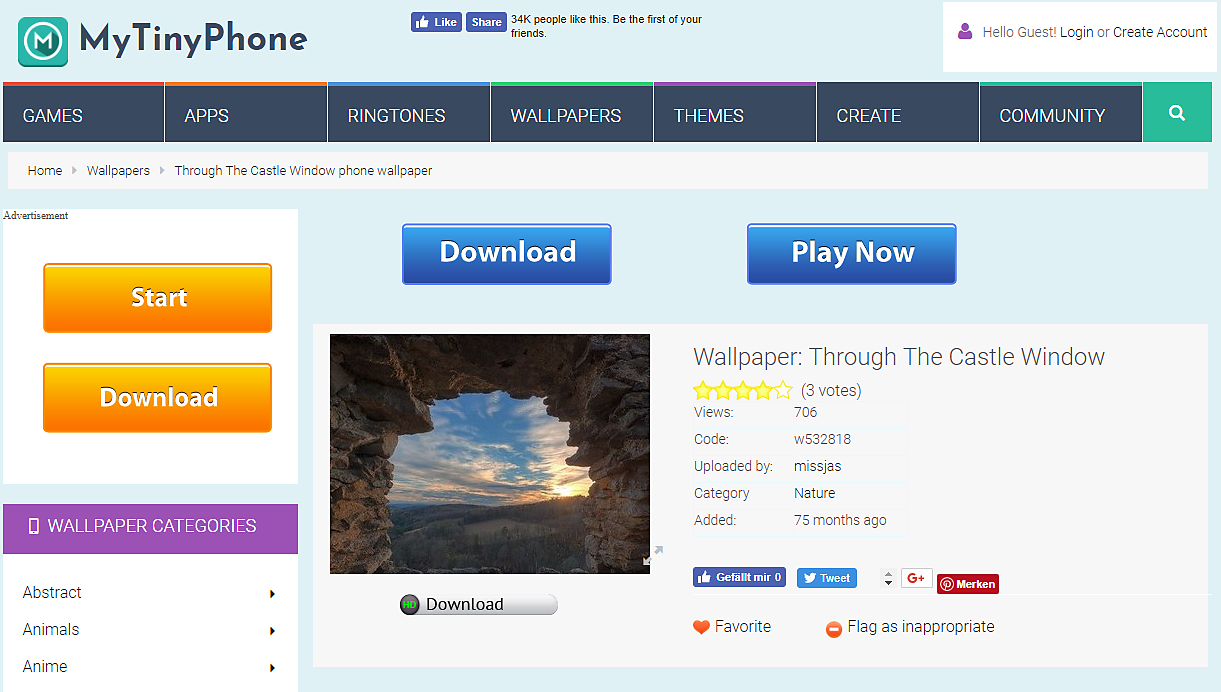Click the Login link
Image resolution: width=1221 pixels, height=692 pixels.
point(1076,32)
